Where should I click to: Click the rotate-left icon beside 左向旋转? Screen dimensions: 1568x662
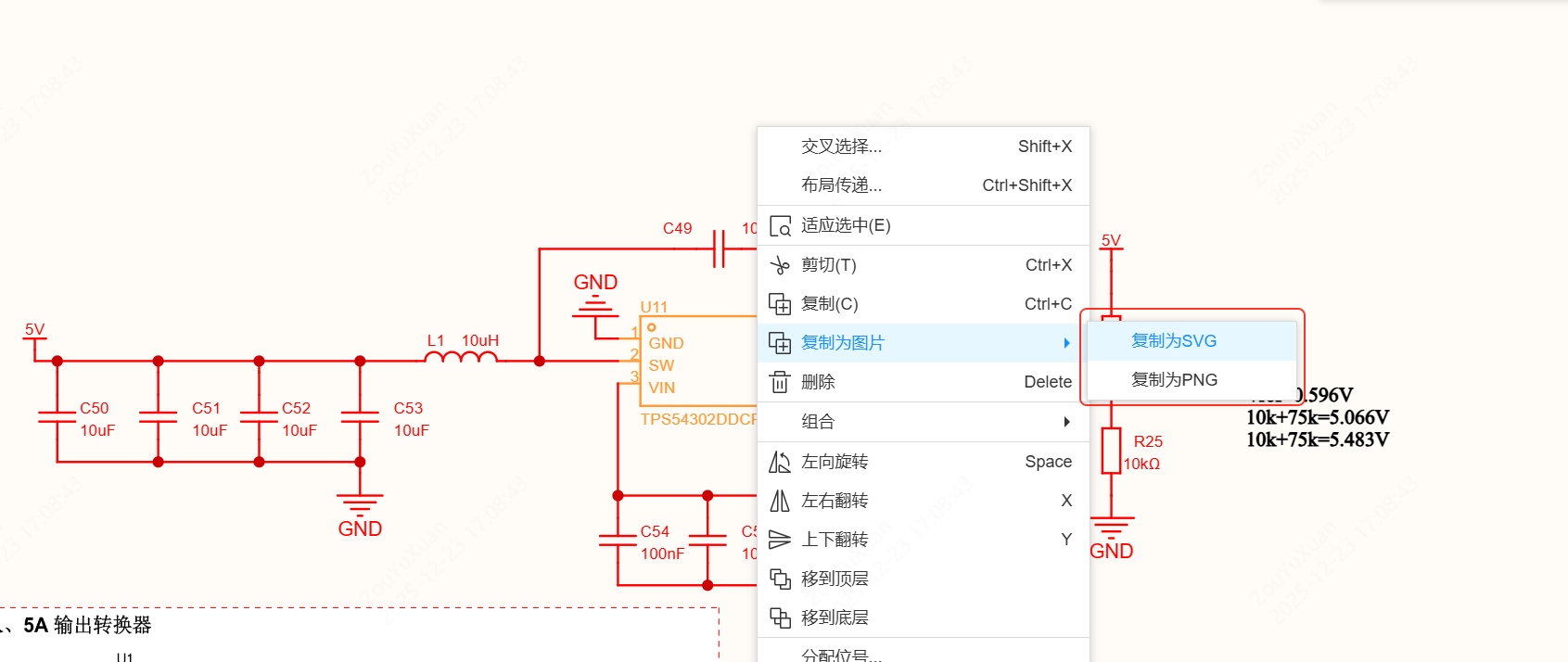[780, 462]
